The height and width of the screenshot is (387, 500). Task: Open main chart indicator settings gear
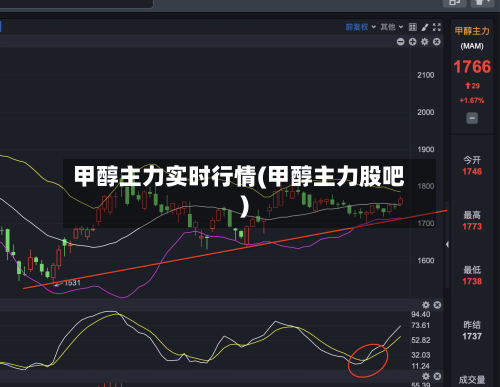[425, 42]
